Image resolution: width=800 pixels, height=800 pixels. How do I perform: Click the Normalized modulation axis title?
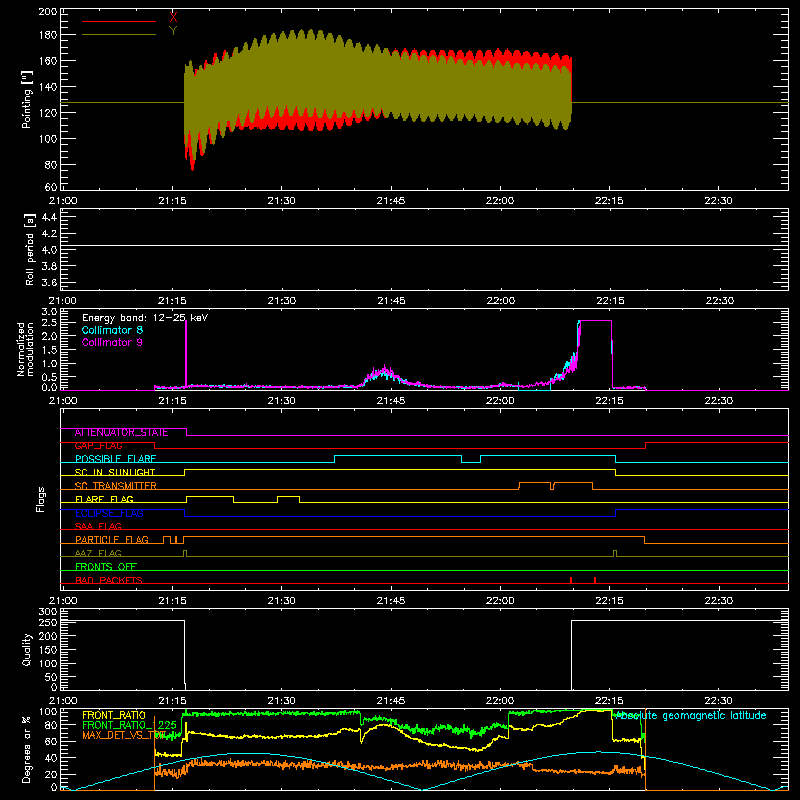[25, 349]
